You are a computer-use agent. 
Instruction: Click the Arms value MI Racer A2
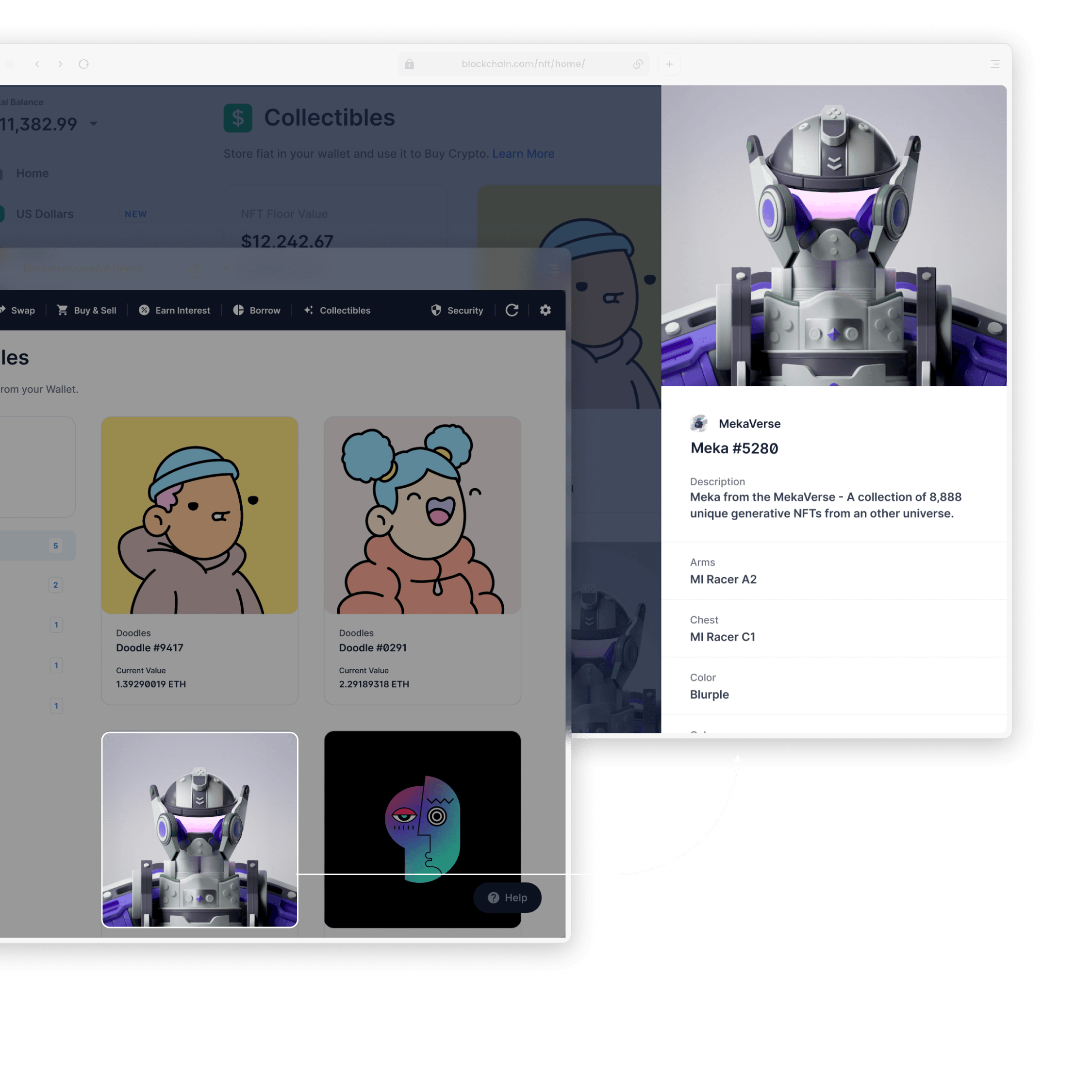tap(723, 579)
